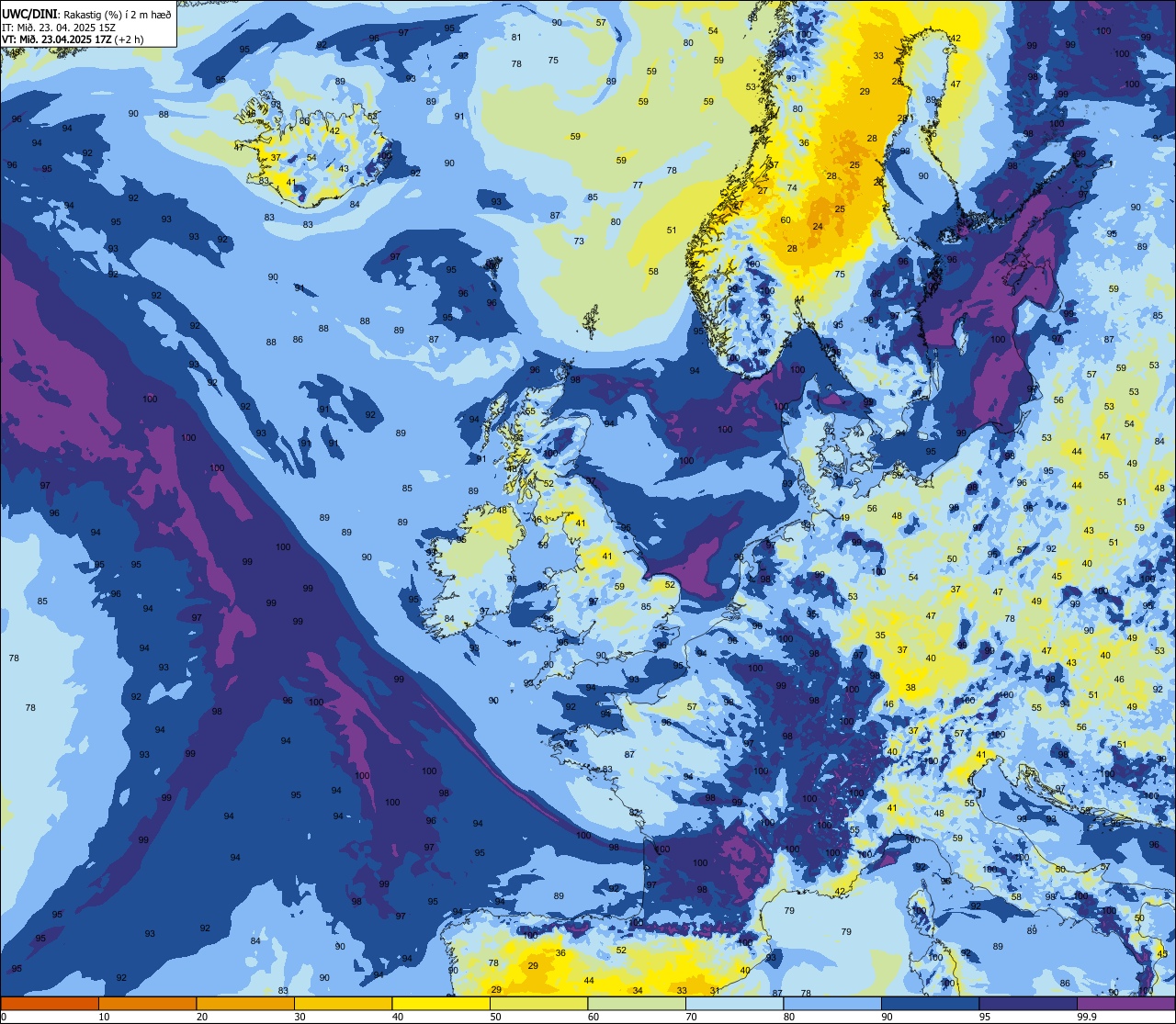Click the '24' humidity value over Sweden
This screenshot has width=1176, height=1024.
[818, 227]
